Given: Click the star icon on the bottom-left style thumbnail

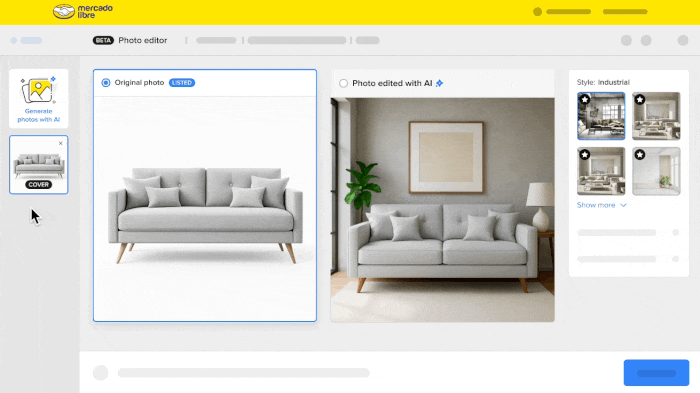Looking at the screenshot, I should tap(585, 155).
